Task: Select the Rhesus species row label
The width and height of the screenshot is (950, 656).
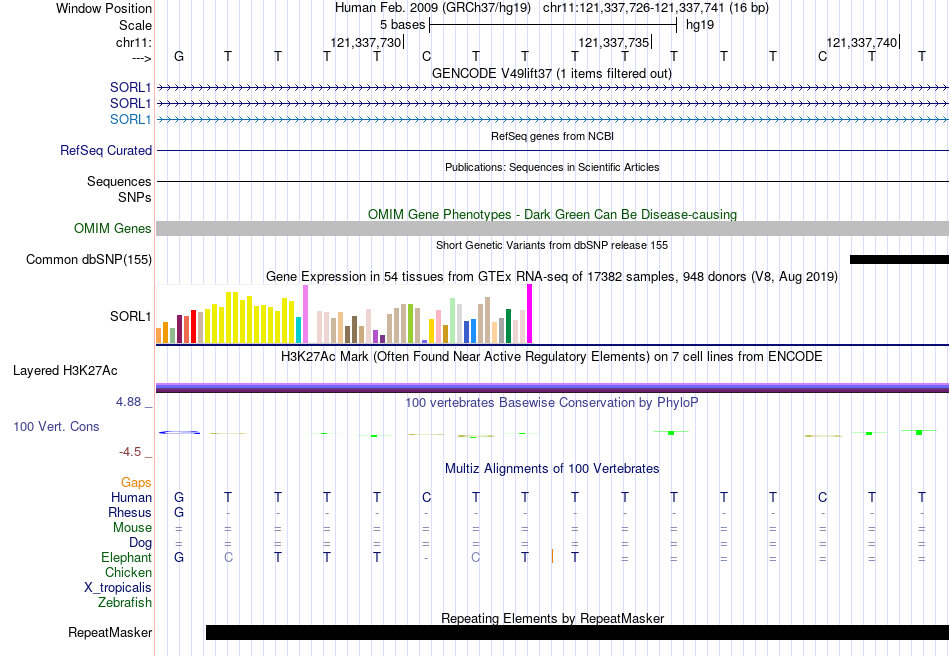Action: [130, 512]
